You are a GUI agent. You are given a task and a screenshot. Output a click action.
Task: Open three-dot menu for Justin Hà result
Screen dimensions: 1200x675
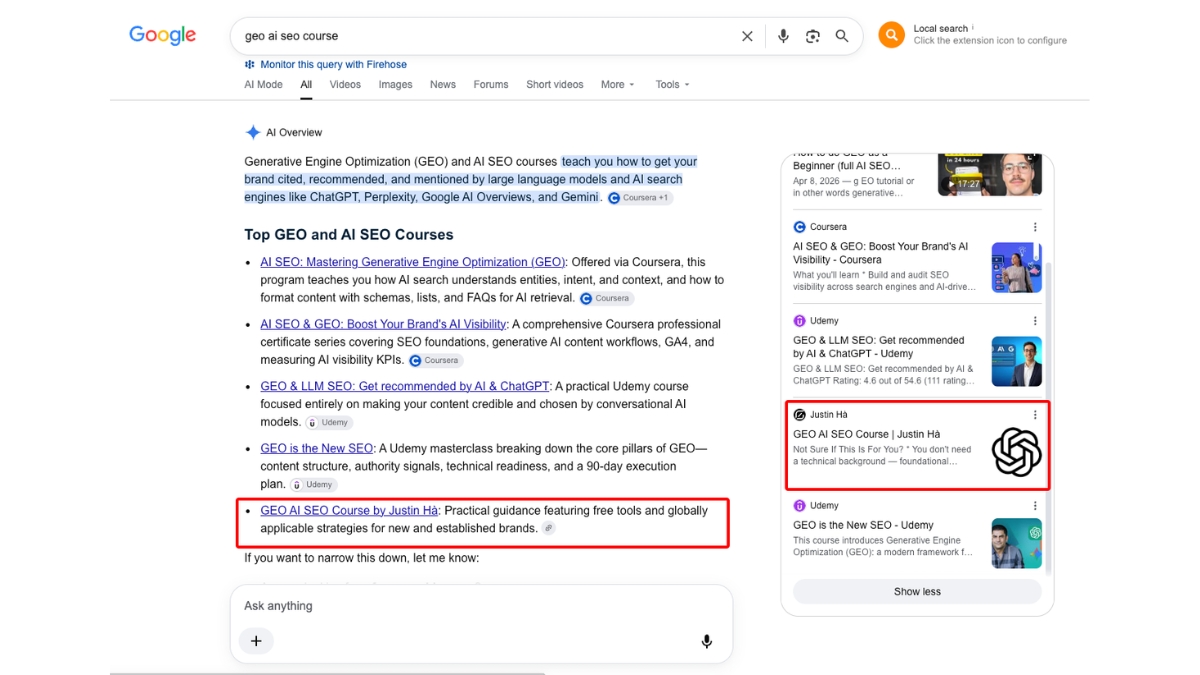1035,415
